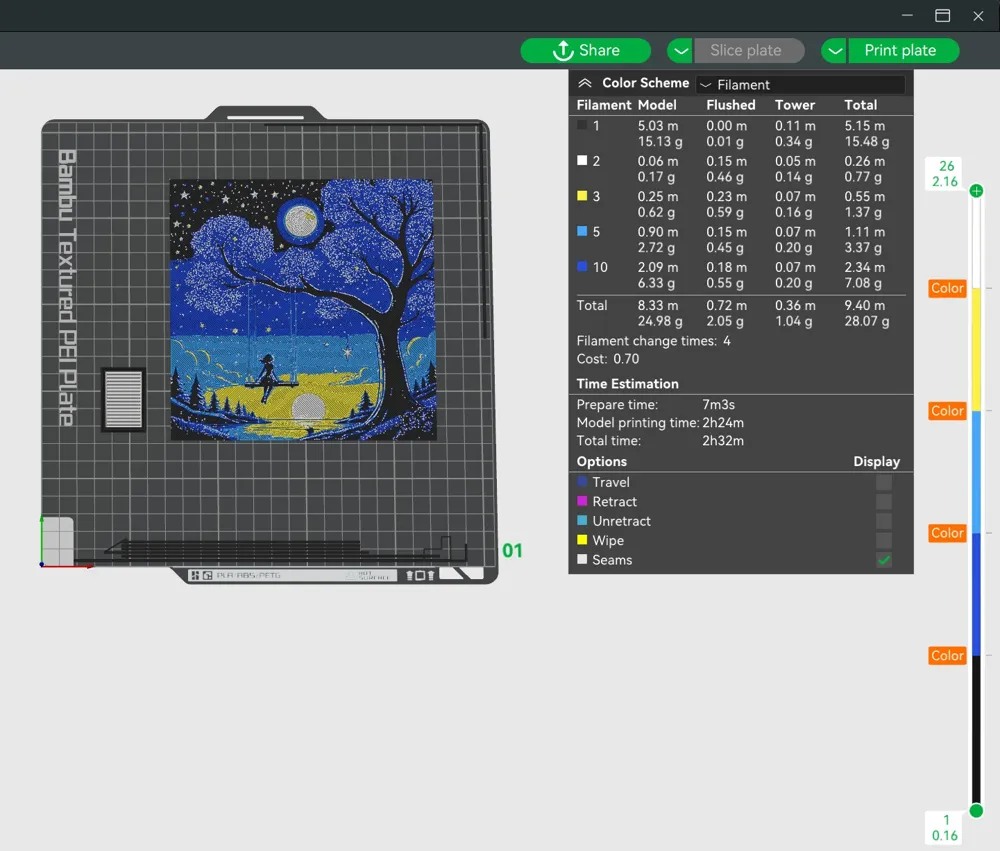The image size is (1000, 851).
Task: Click the Slice plate button
Action: [x=749, y=50]
